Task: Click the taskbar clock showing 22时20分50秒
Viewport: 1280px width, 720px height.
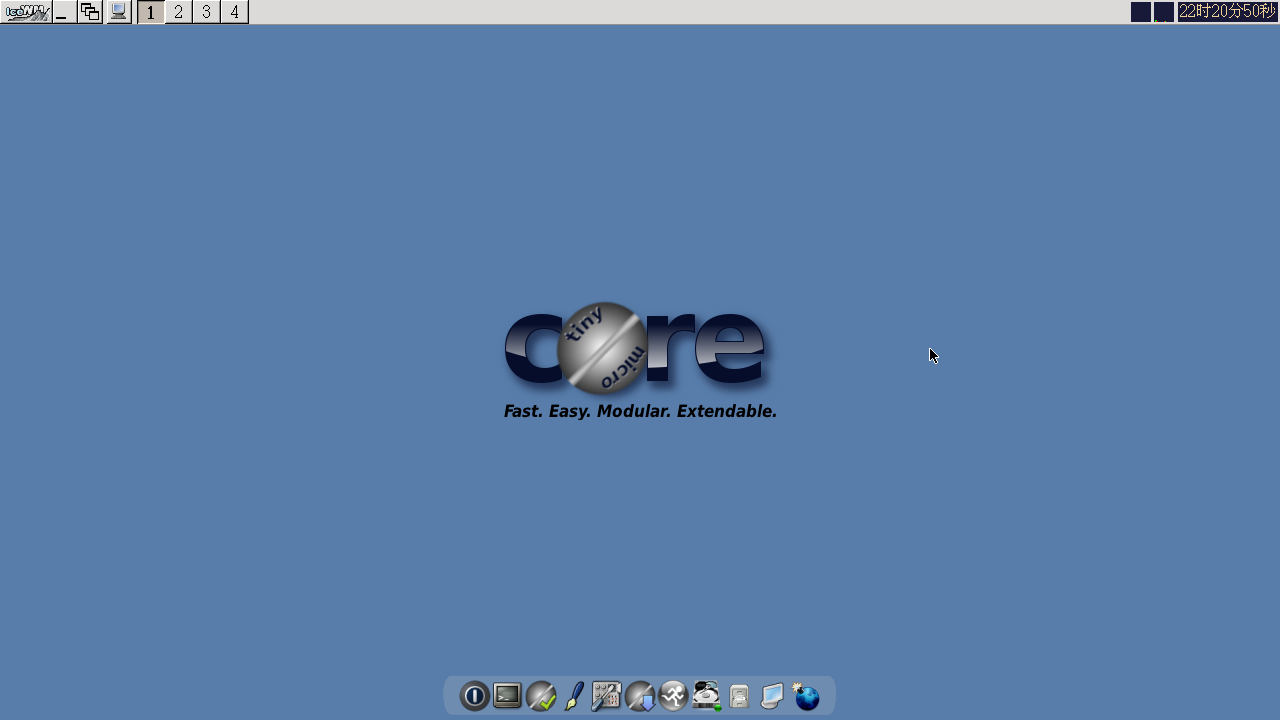Action: pyautogui.click(x=1228, y=12)
